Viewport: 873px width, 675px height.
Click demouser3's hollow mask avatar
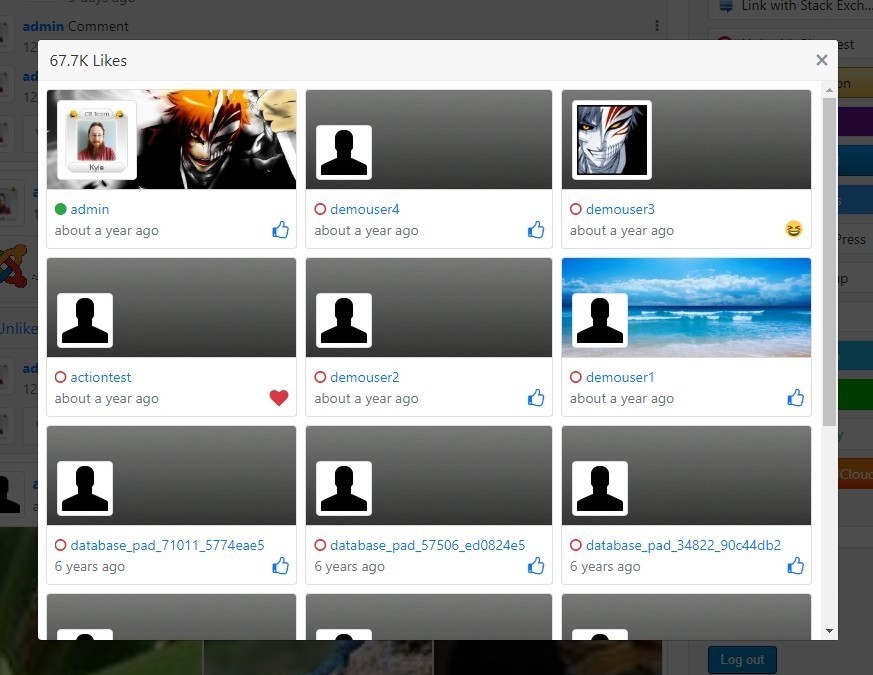[x=612, y=140]
